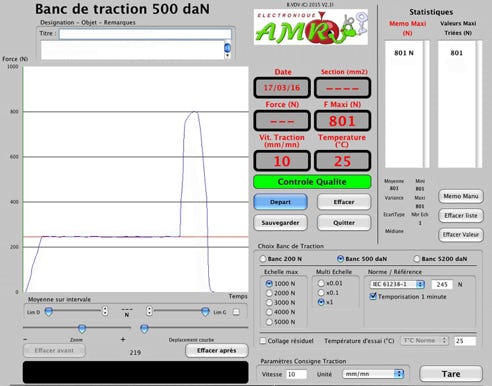
Task: Click the green Controle Qualite indicator
Action: 312,182
